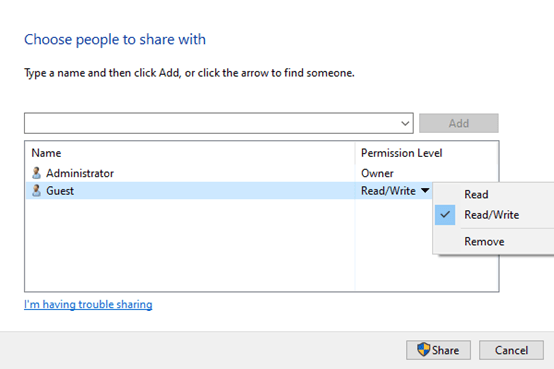Click the Guest user icon
Image resolution: width=554 pixels, height=369 pixels.
tap(36, 191)
